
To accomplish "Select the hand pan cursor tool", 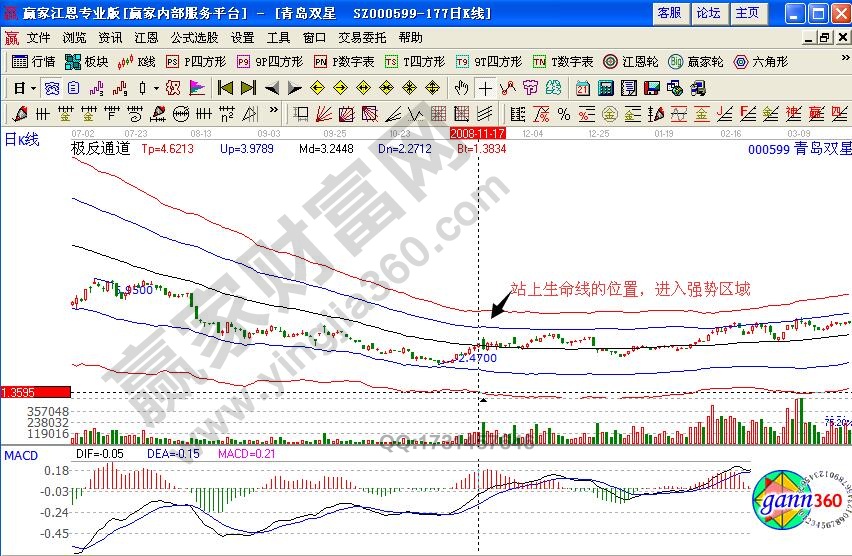I will coord(461,87).
